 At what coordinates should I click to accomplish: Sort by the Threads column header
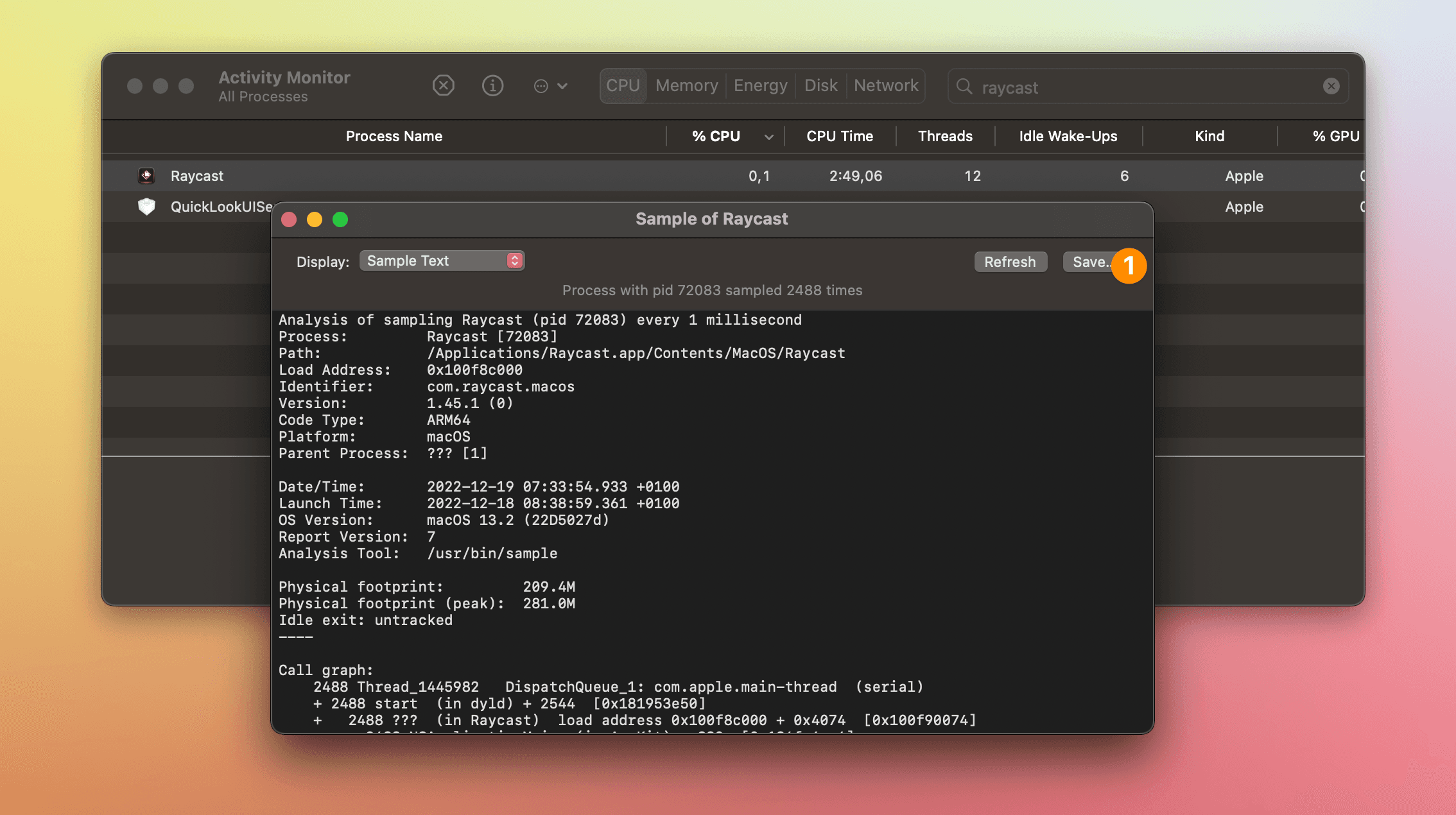point(944,136)
